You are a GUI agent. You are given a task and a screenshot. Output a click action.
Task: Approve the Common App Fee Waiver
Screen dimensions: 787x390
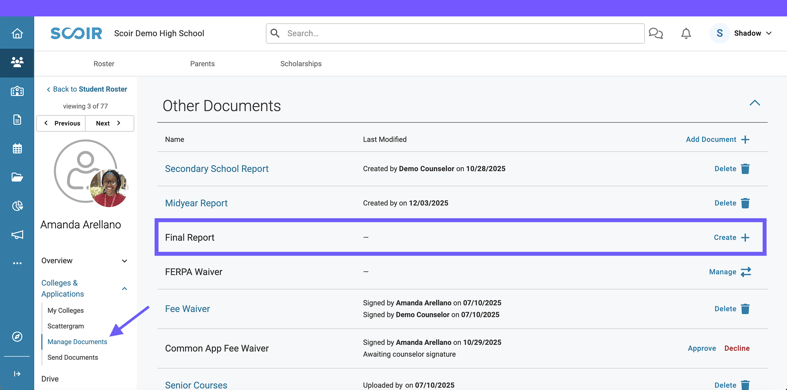702,348
